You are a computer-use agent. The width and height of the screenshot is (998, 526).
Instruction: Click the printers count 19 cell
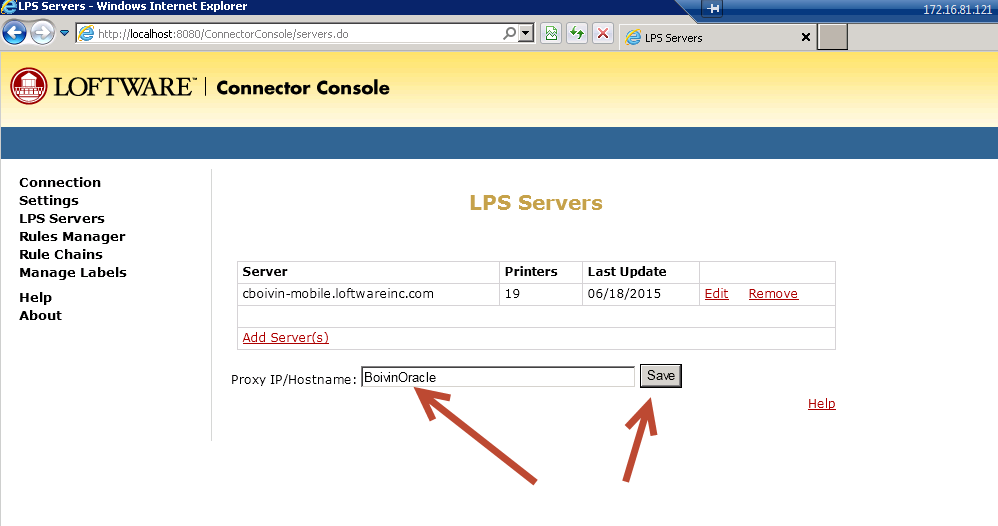(541, 294)
